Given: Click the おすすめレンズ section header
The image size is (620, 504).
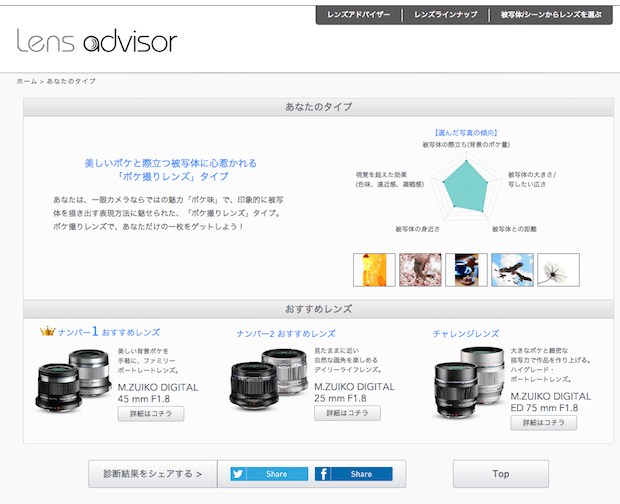Looking at the screenshot, I should [319, 309].
